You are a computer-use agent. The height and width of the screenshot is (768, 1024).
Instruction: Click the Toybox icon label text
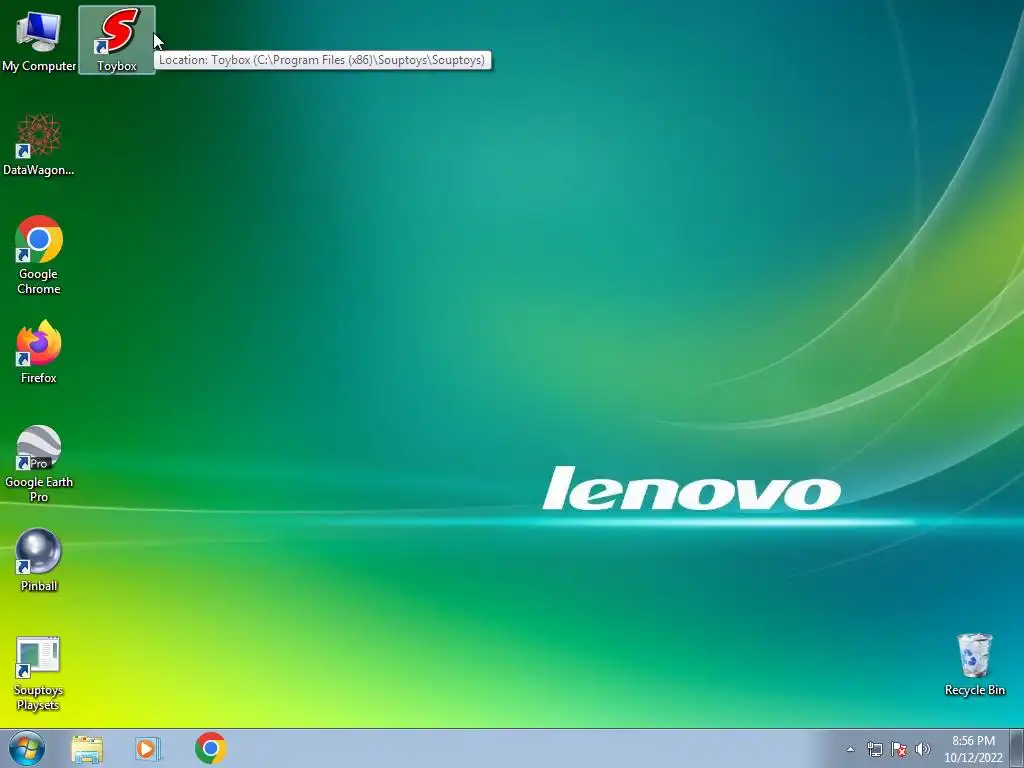(117, 66)
